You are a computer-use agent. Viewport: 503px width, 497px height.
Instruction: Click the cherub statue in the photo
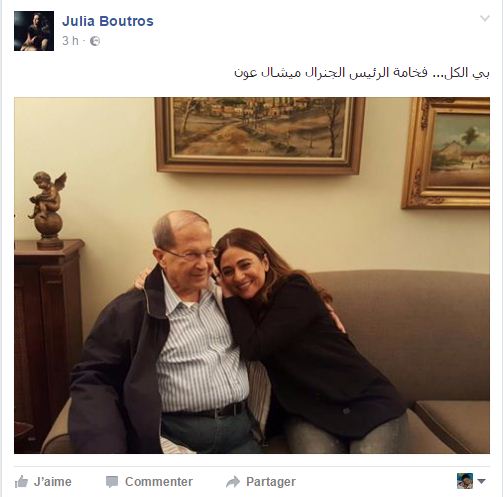click(x=48, y=210)
